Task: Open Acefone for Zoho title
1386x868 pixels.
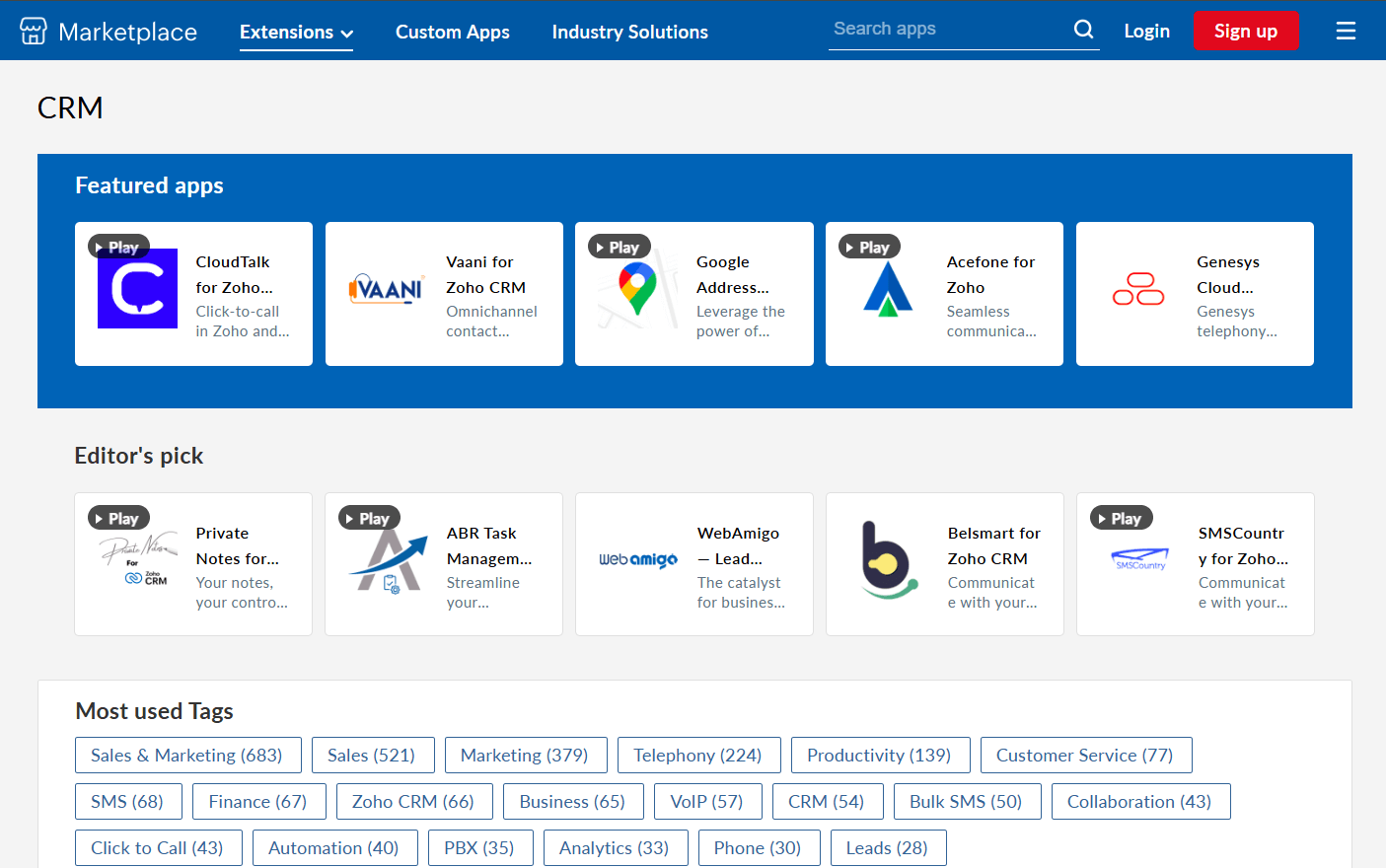Action: tap(990, 274)
